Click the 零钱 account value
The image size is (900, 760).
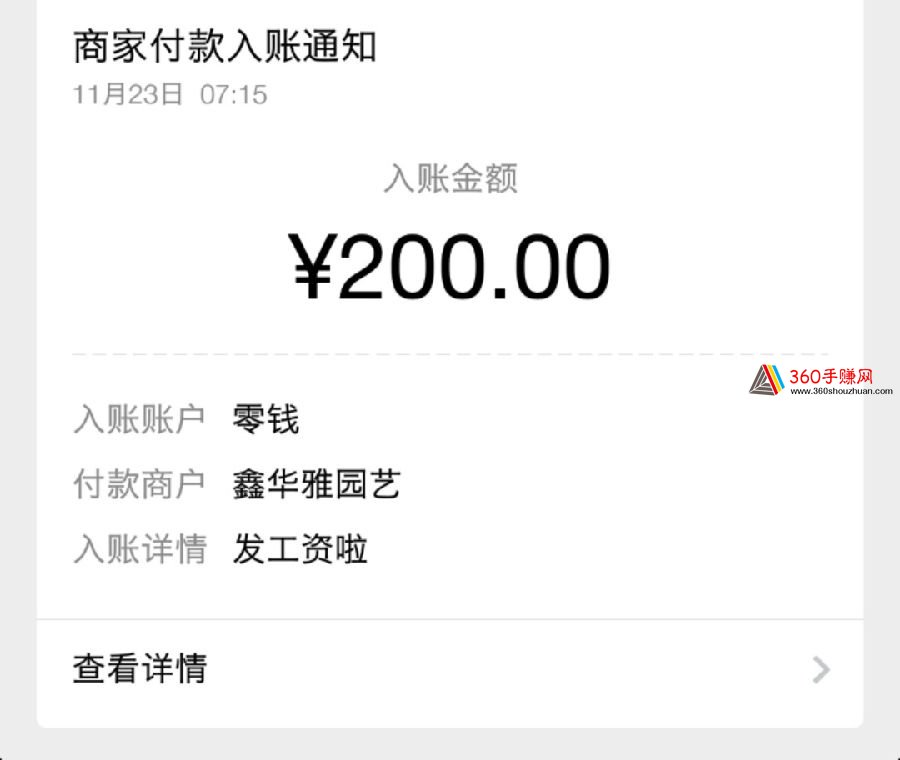266,419
